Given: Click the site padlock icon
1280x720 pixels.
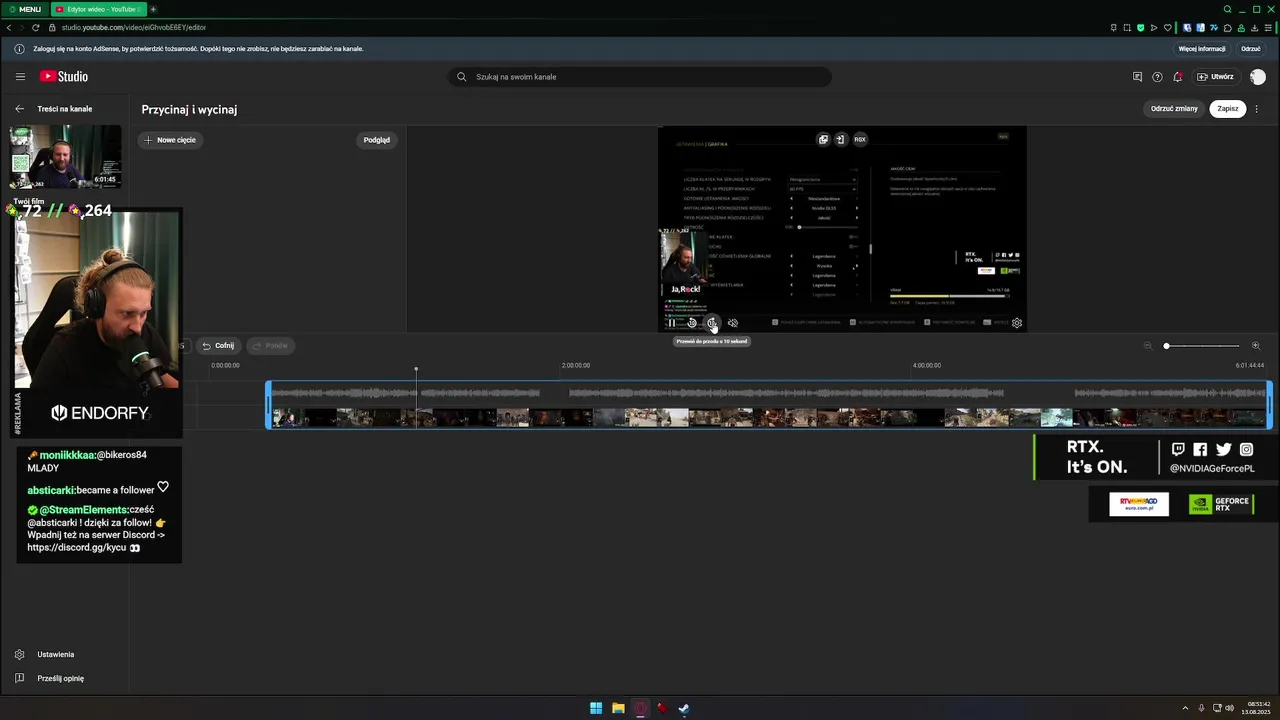Looking at the screenshot, I should point(53,28).
